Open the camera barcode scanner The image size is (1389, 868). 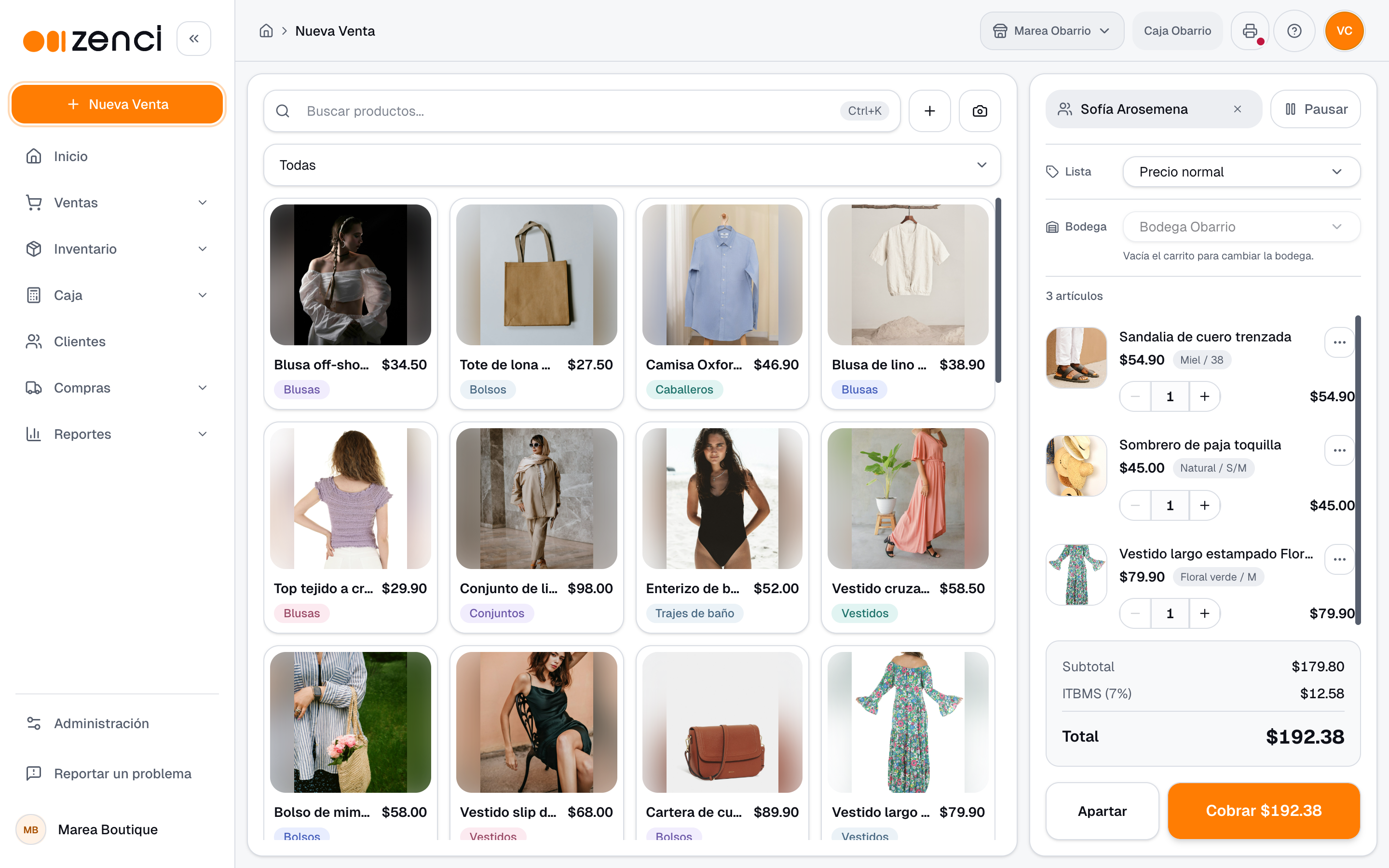coord(979,111)
